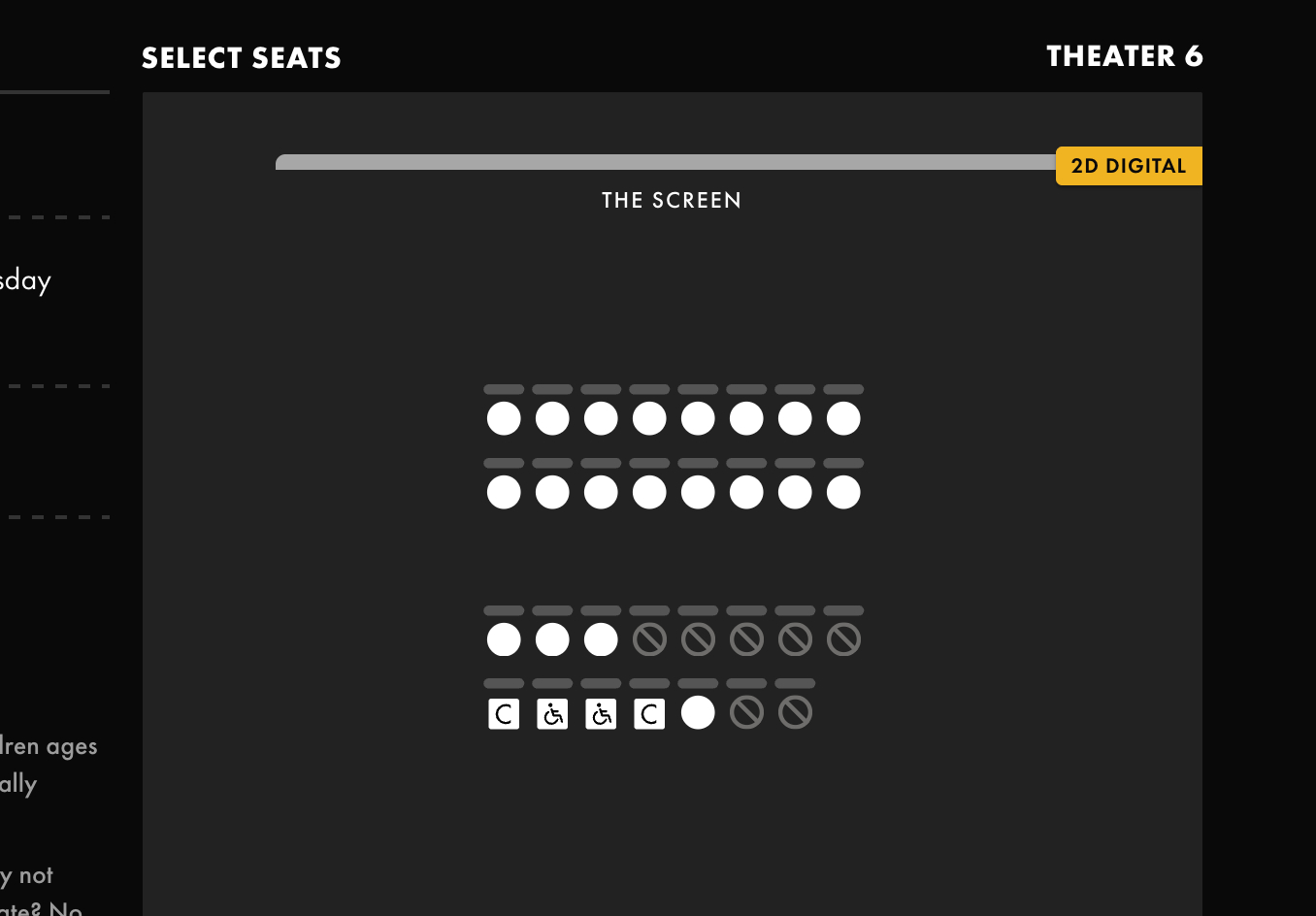Select the fourth seat in the front row

coord(649,418)
